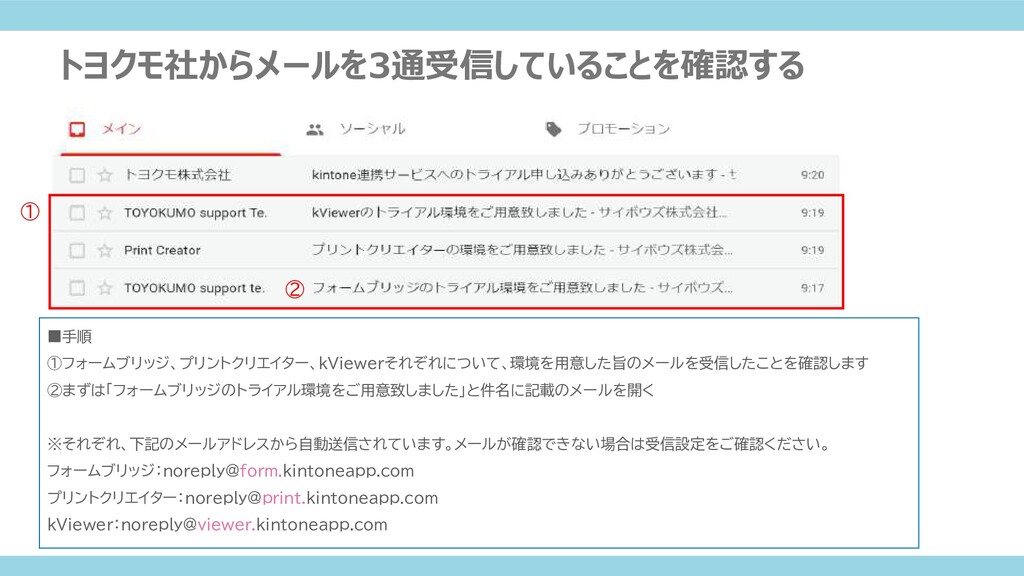Image resolution: width=1024 pixels, height=576 pixels.
Task: Tick the checkbox for the Print Creator email
Action: click(x=77, y=250)
